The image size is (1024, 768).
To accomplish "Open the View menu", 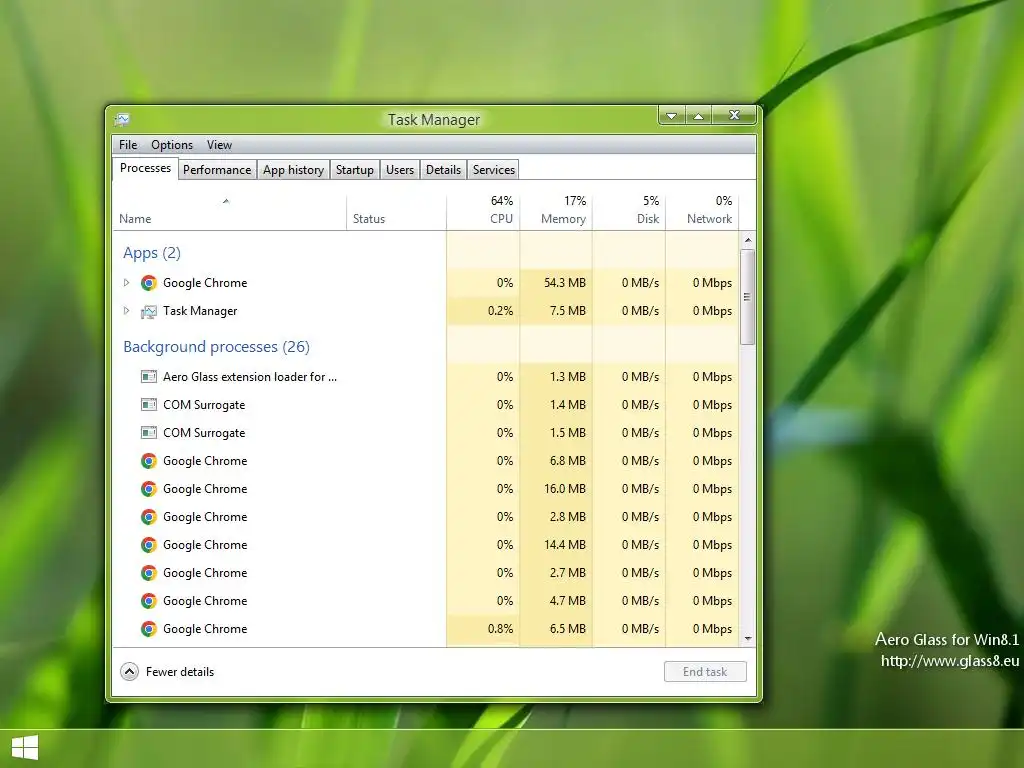I will 219,145.
